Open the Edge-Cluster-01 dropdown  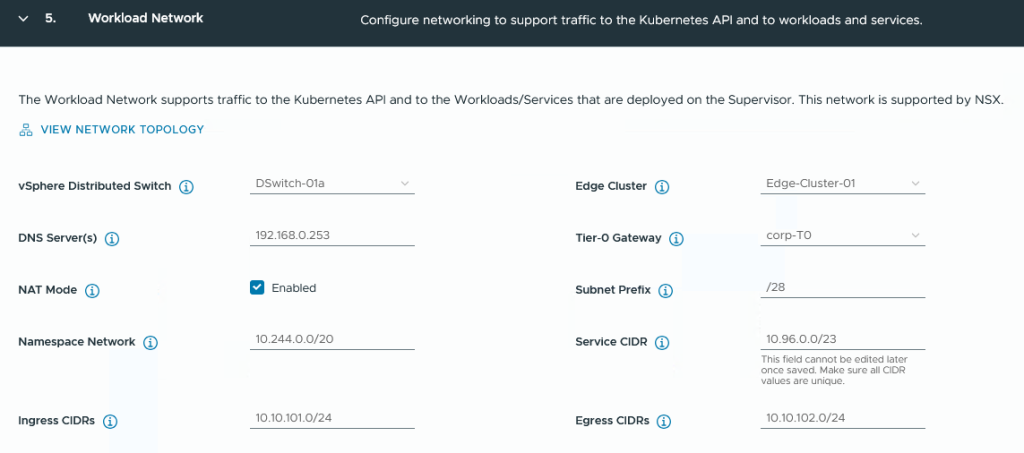pos(842,184)
